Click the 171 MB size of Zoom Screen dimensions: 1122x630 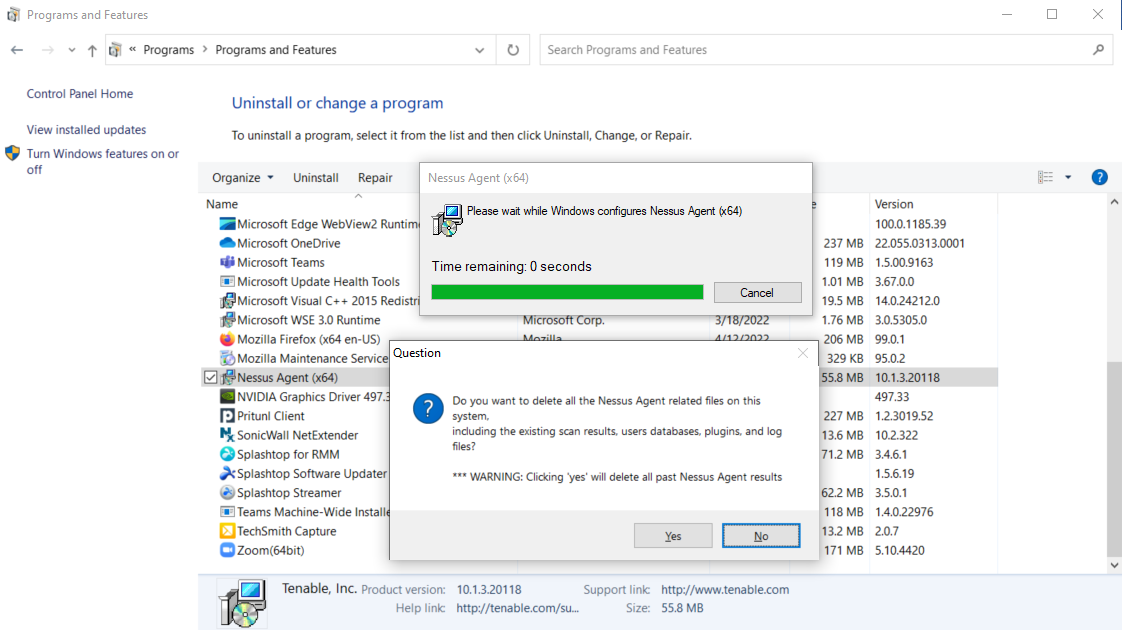click(843, 551)
